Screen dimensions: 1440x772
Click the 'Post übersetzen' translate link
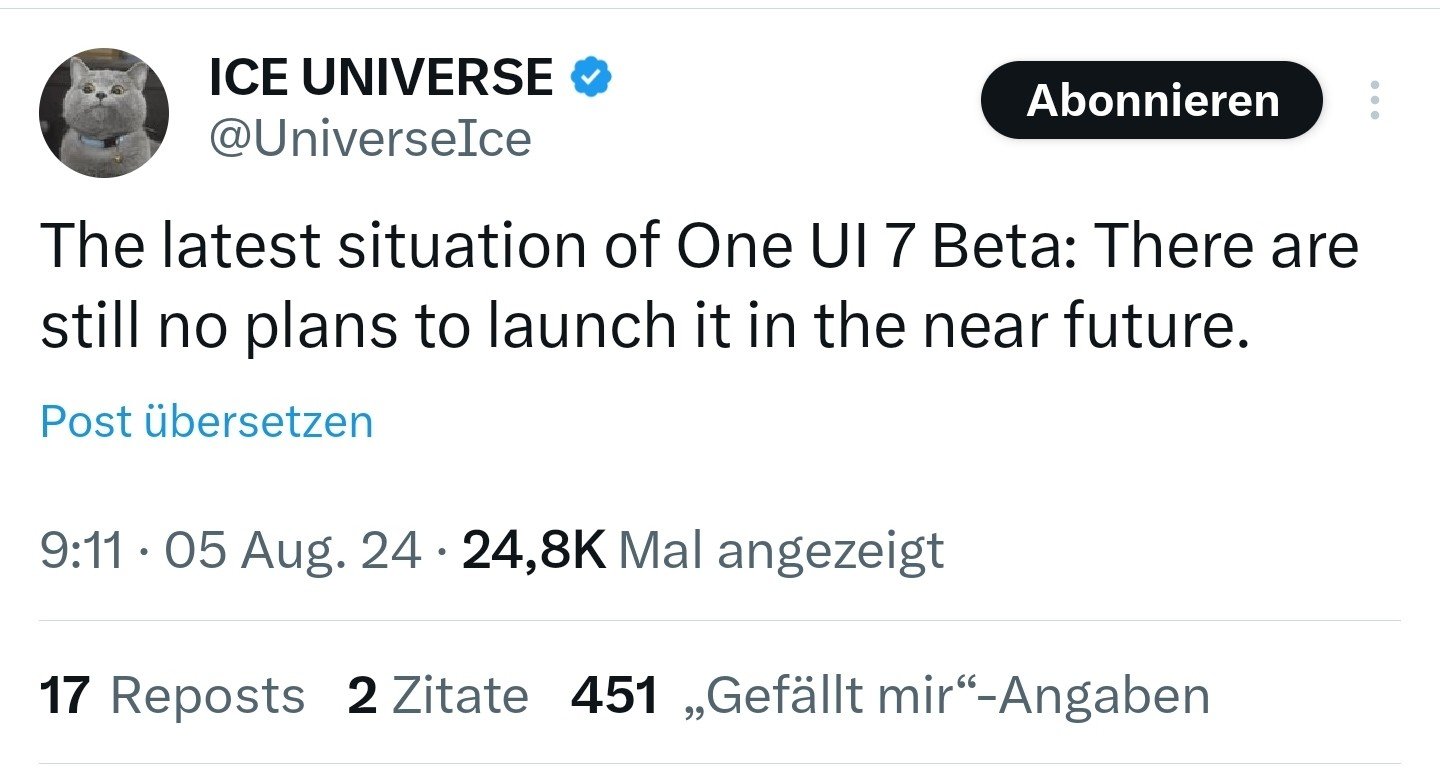tap(207, 421)
